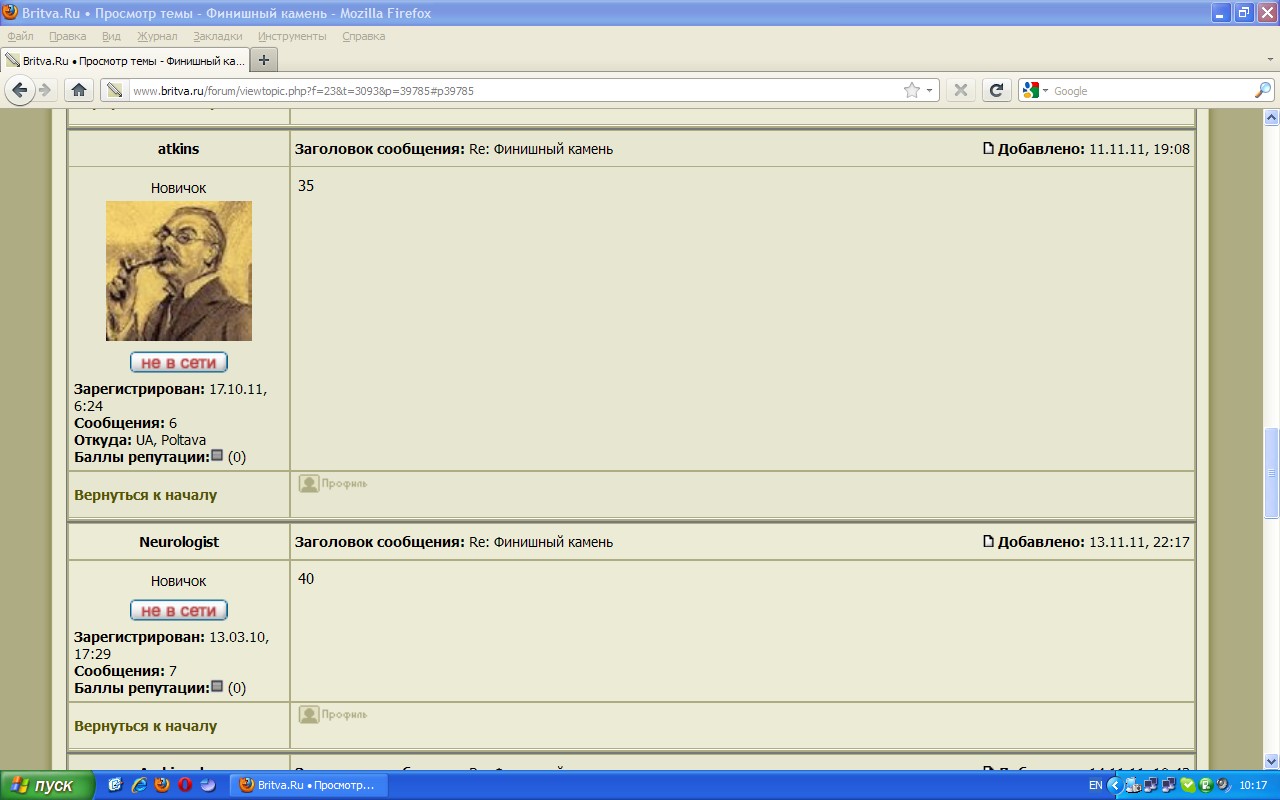The height and width of the screenshot is (800, 1280).
Task: Open the Закладки menu
Action: [x=217, y=36]
